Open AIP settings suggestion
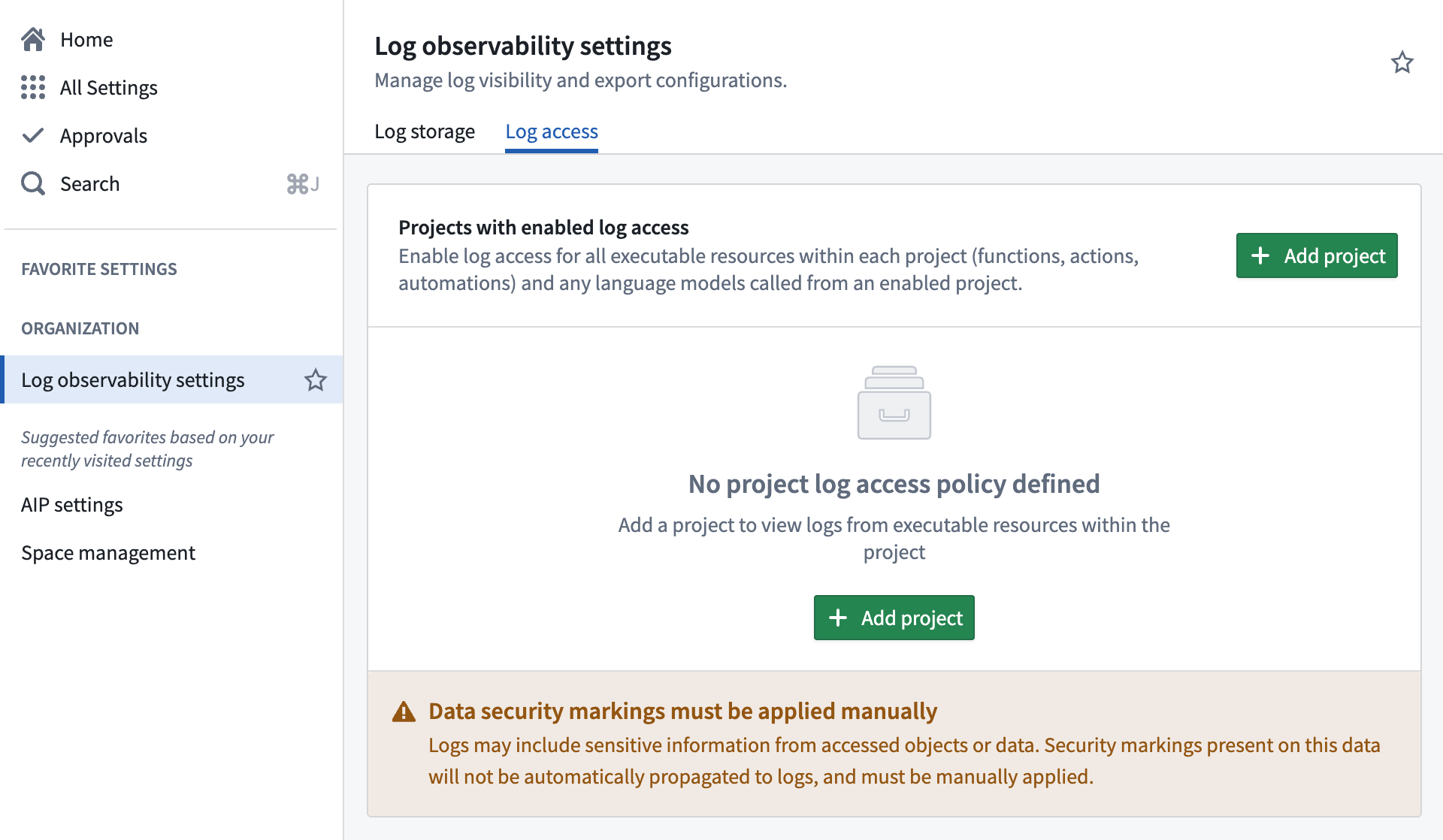This screenshot has width=1443, height=840. tap(72, 505)
